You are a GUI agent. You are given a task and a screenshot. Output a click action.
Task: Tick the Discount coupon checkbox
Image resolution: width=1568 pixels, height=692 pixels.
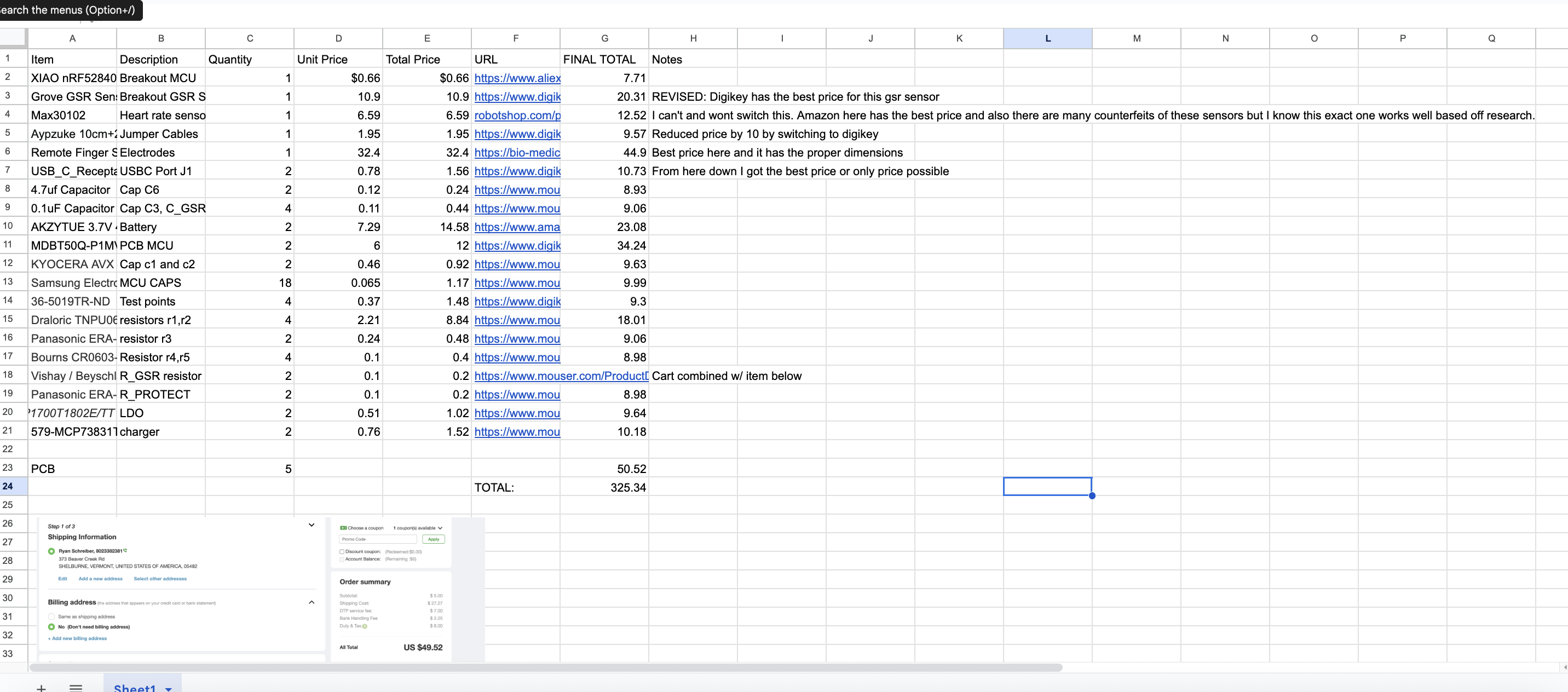342,551
